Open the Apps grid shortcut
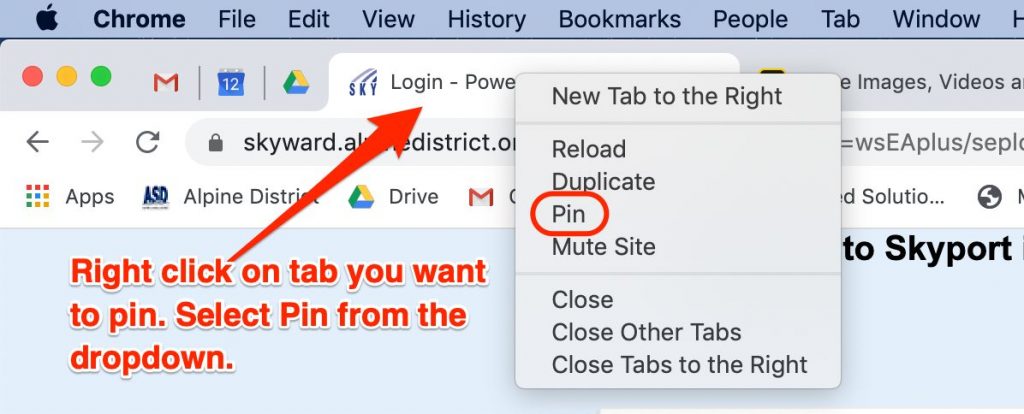1024x414 pixels. point(69,197)
